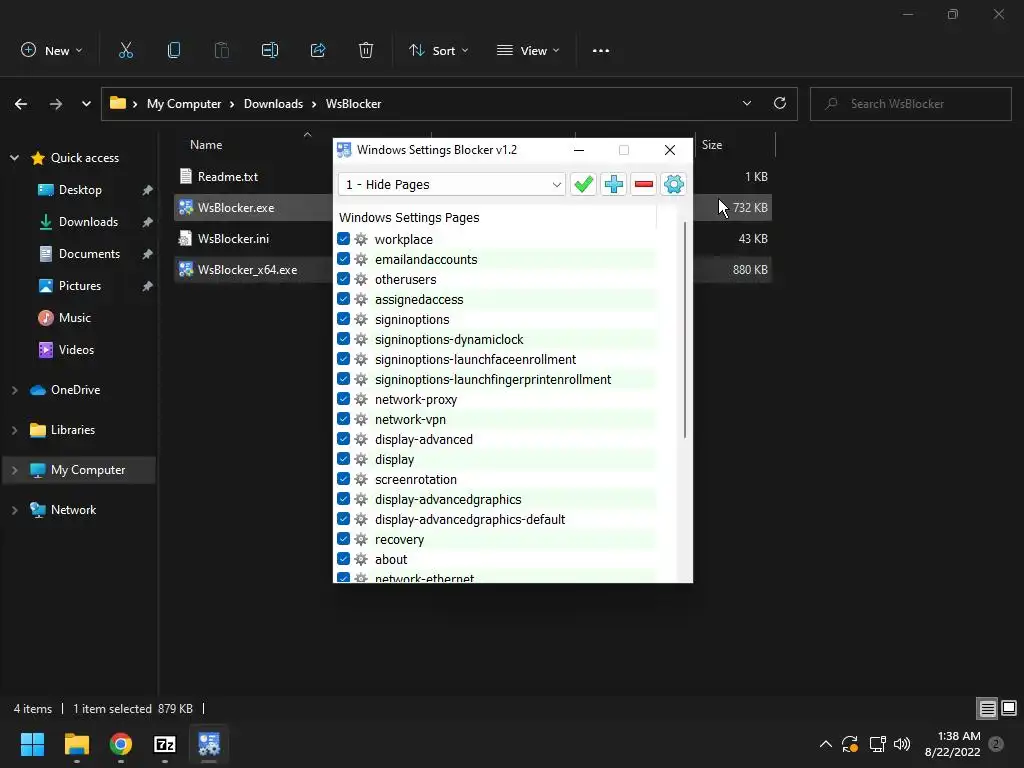Select the signinoptions-dynamiclock entry
Image resolution: width=1024 pixels, height=768 pixels.
coord(449,340)
